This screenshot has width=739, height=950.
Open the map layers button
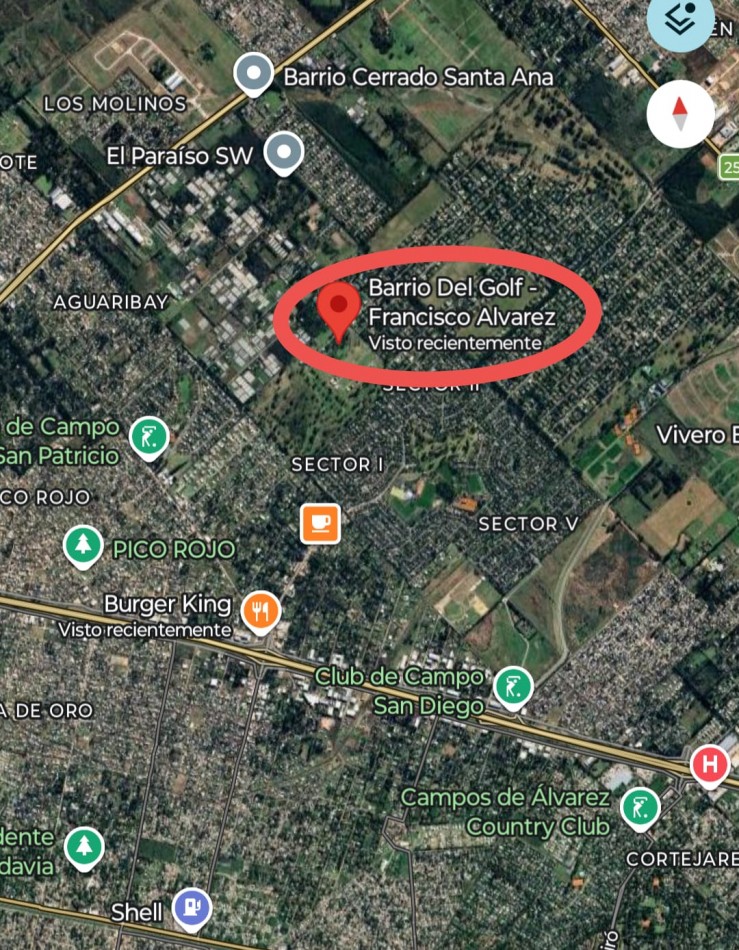pyautogui.click(x=680, y=20)
